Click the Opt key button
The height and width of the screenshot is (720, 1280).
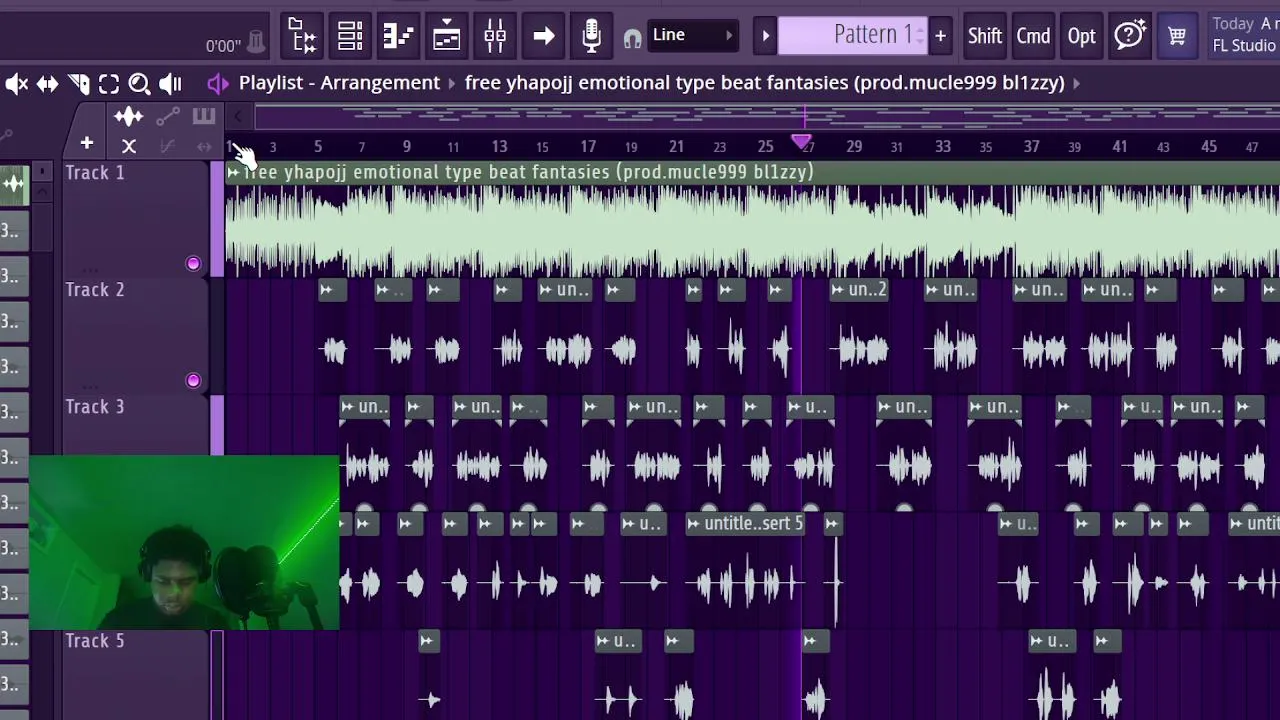click(1081, 36)
